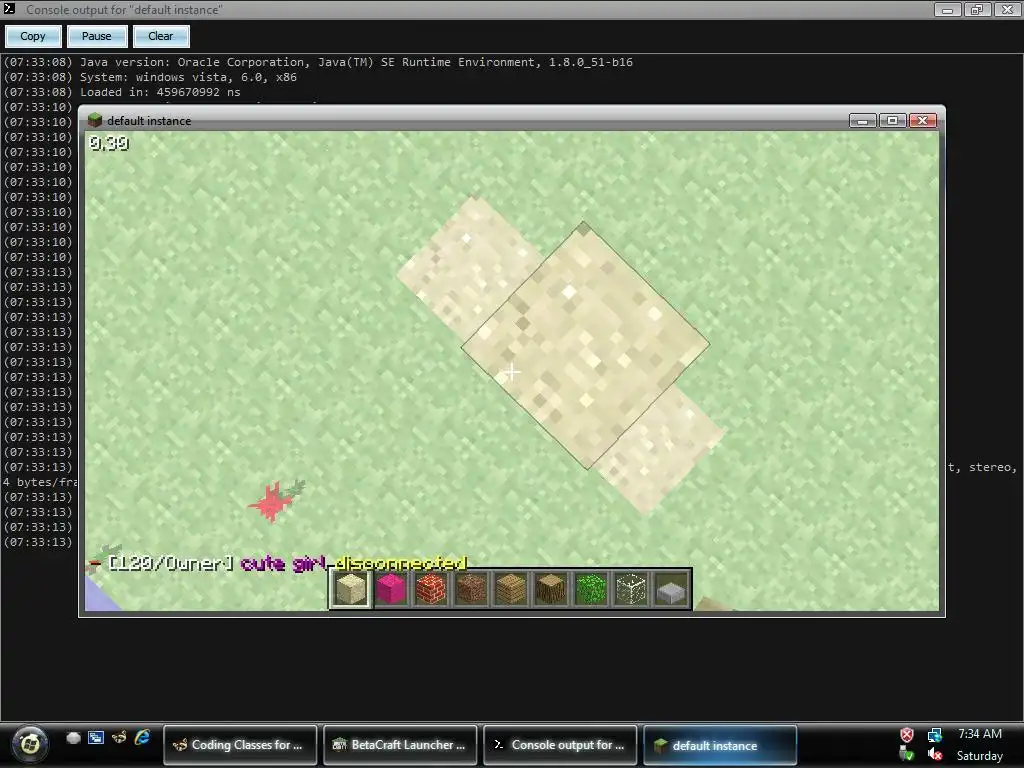The width and height of the screenshot is (1024, 768).
Task: Select the green leaves block in hotbar
Action: 591,590
